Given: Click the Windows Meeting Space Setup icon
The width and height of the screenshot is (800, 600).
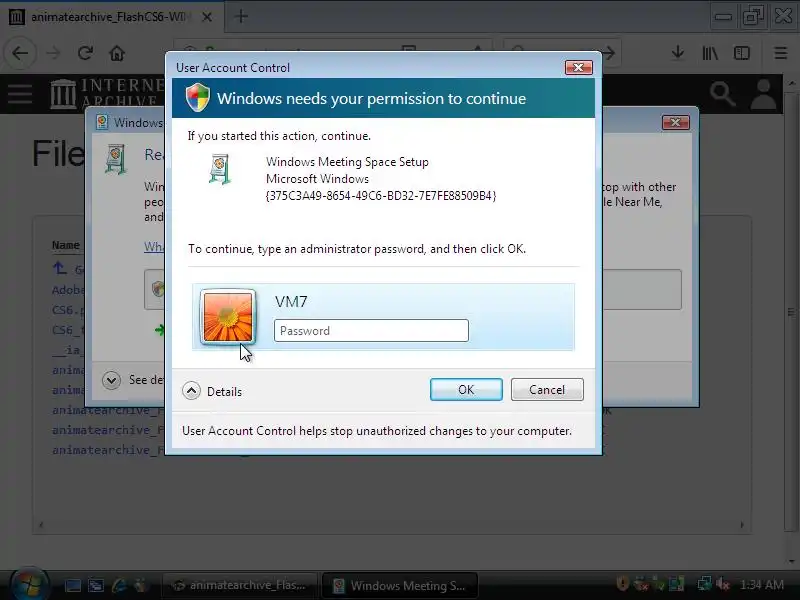Looking at the screenshot, I should 220,169.
